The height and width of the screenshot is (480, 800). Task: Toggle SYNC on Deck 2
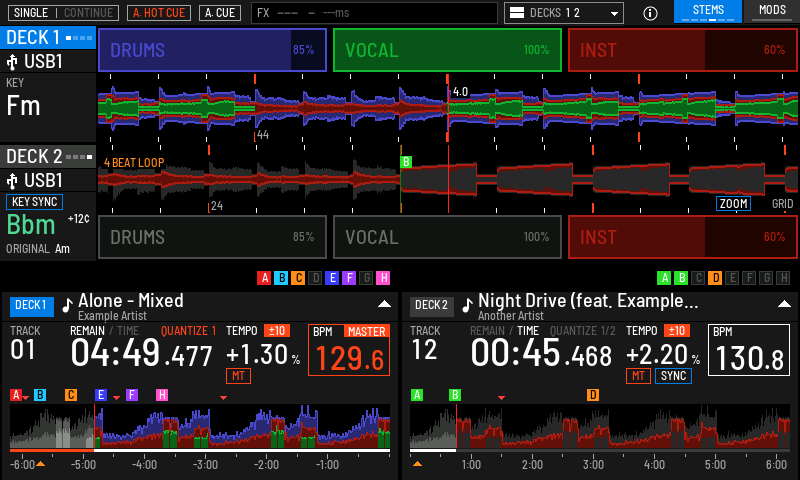click(x=673, y=376)
